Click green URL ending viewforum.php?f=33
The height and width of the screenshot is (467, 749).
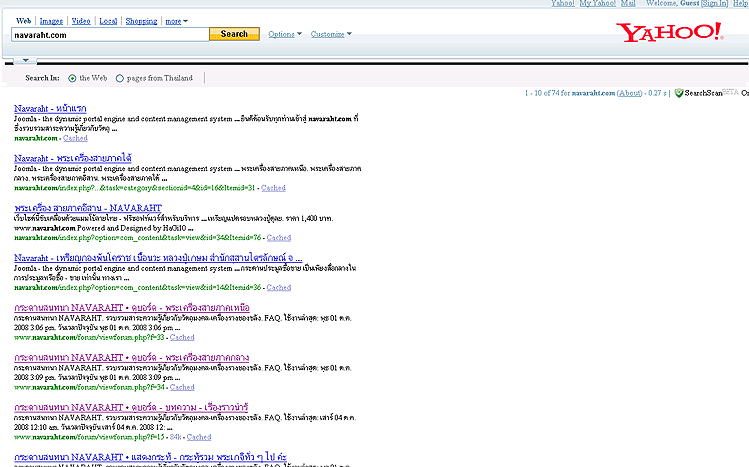pos(89,338)
